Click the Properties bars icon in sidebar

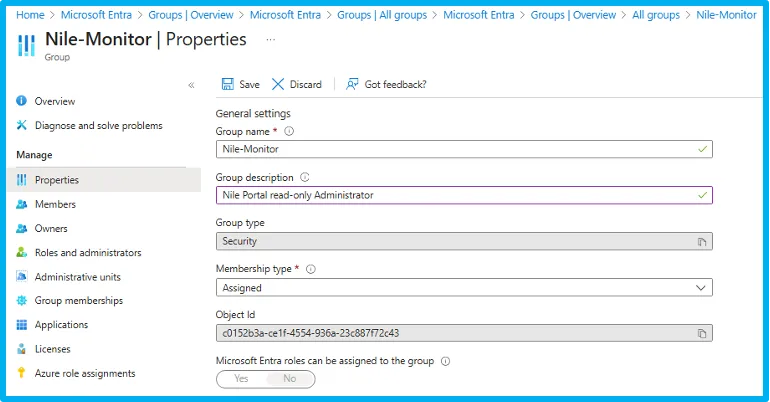pos(22,180)
